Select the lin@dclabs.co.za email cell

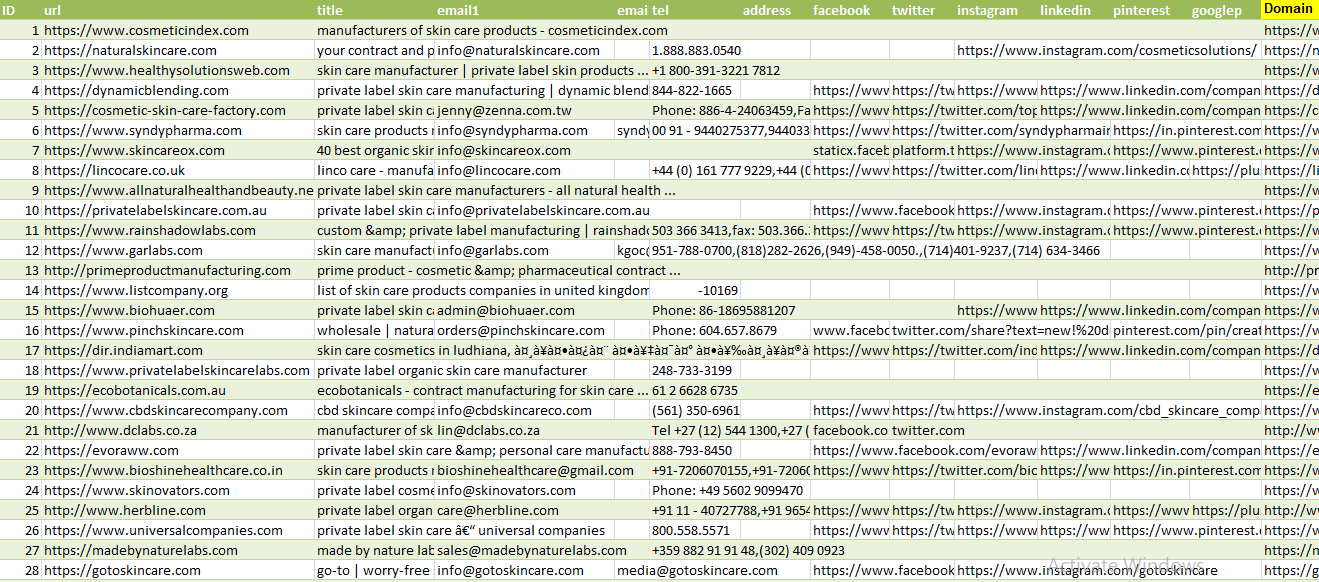(525, 430)
